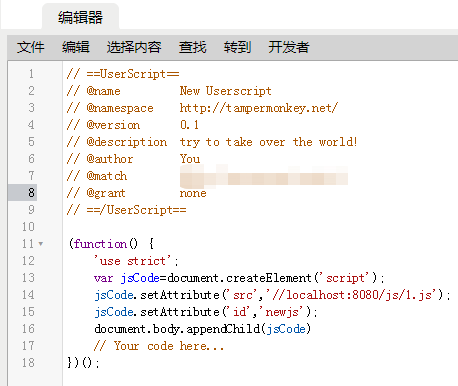Open the 转到 menu
458x386 pixels.
tap(237, 47)
